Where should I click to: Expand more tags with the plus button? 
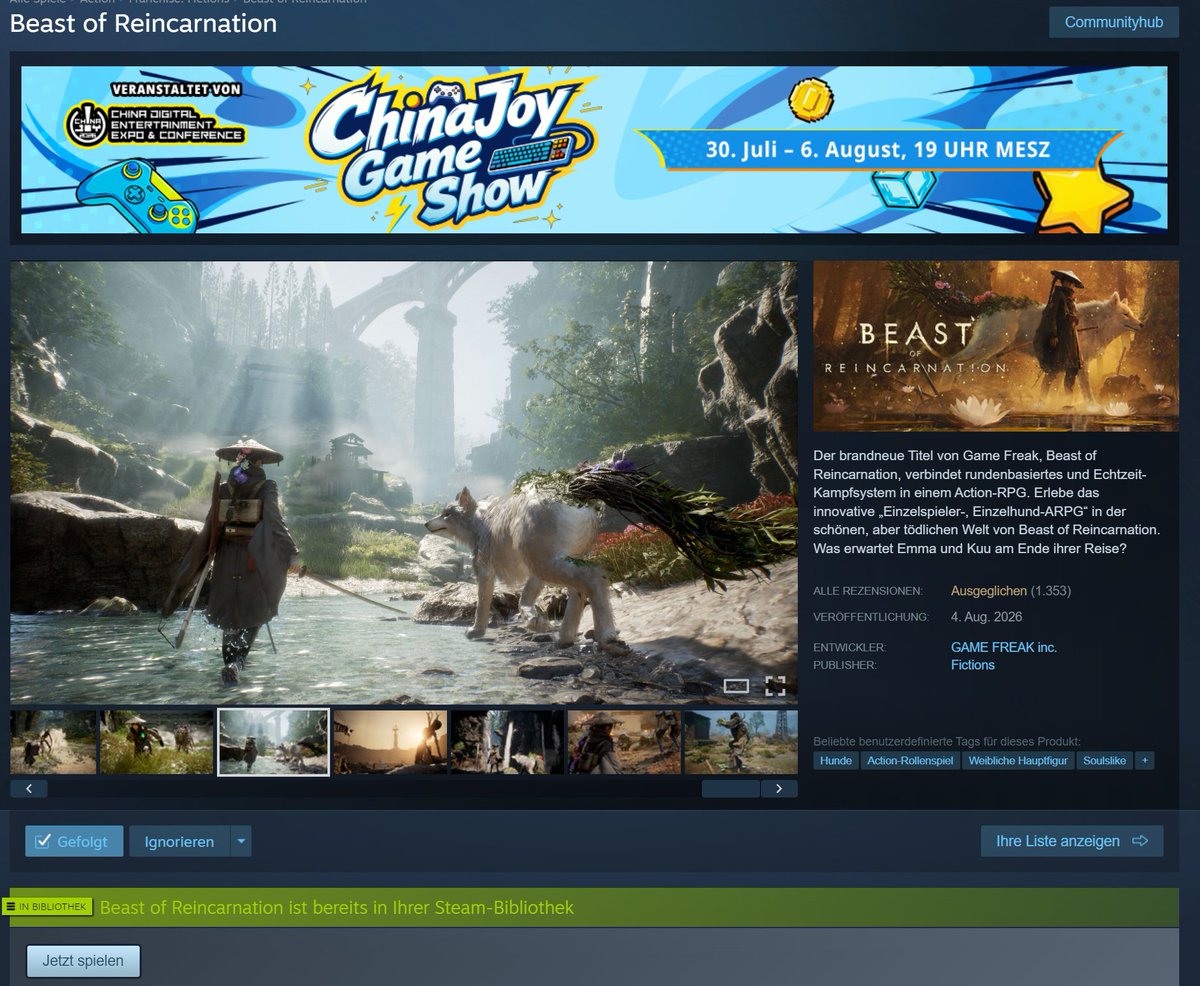1145,761
